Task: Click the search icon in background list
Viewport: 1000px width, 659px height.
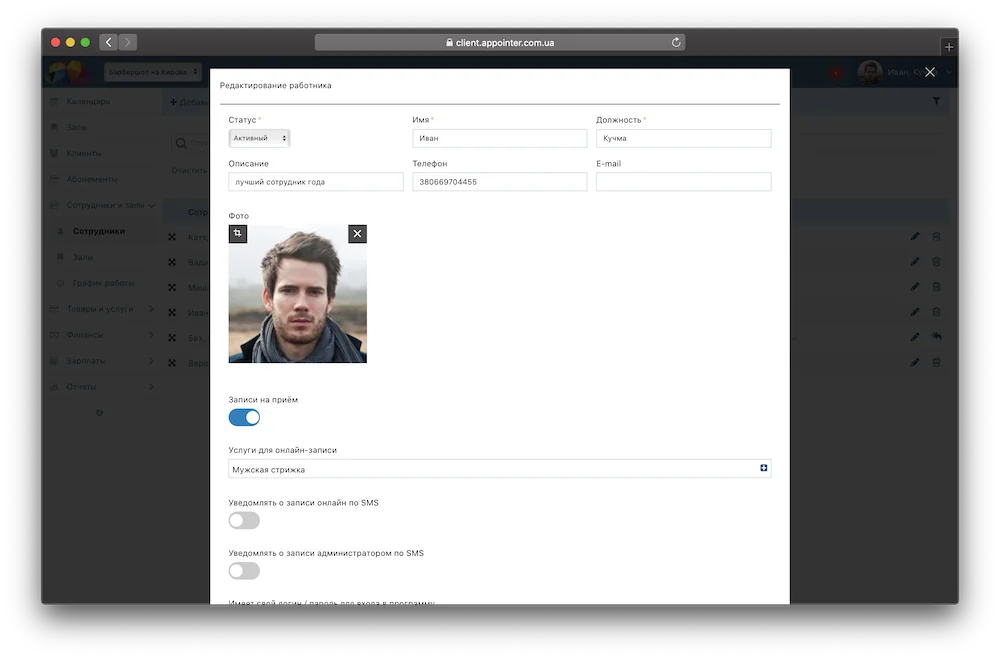Action: tap(182, 144)
